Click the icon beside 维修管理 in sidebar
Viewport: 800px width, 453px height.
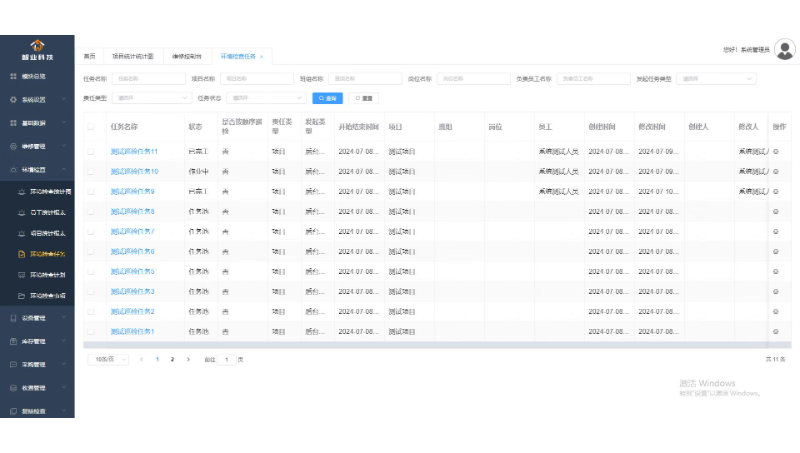pos(14,146)
